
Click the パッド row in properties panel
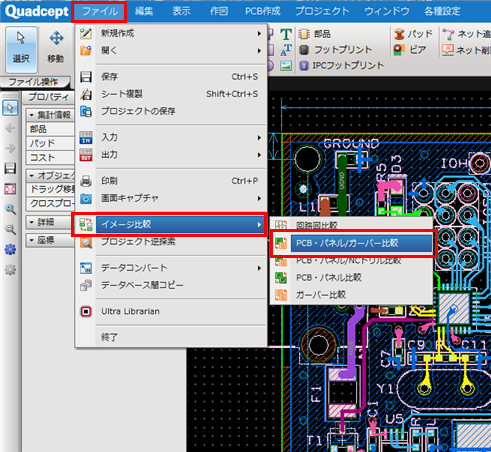tap(50, 143)
